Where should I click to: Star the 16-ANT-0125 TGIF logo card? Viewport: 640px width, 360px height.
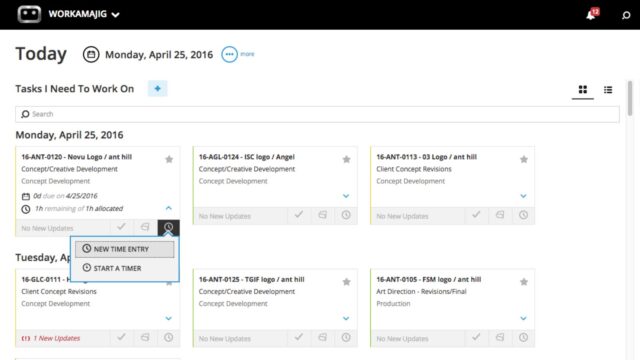346,282
